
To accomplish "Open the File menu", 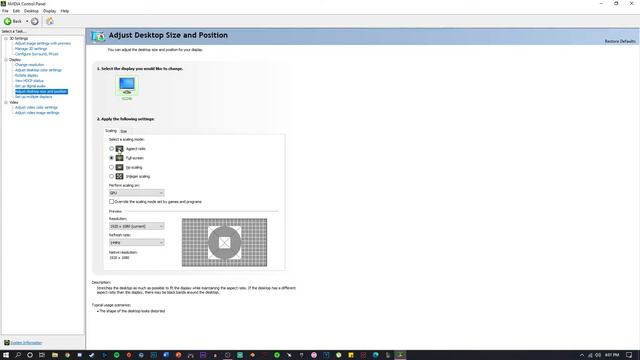I will [5, 11].
